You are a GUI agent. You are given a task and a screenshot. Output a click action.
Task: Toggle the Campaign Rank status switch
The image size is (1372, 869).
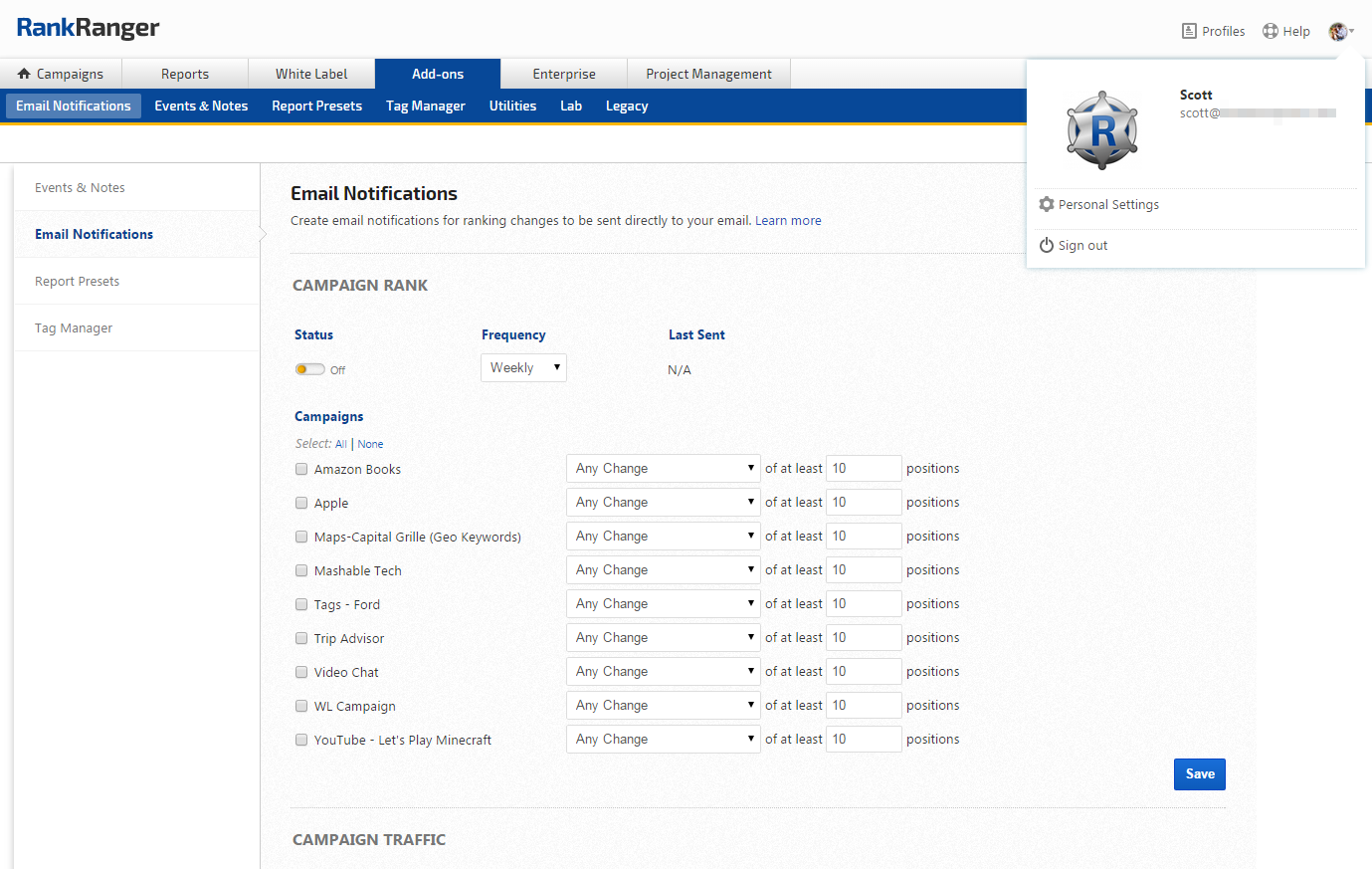click(x=309, y=369)
